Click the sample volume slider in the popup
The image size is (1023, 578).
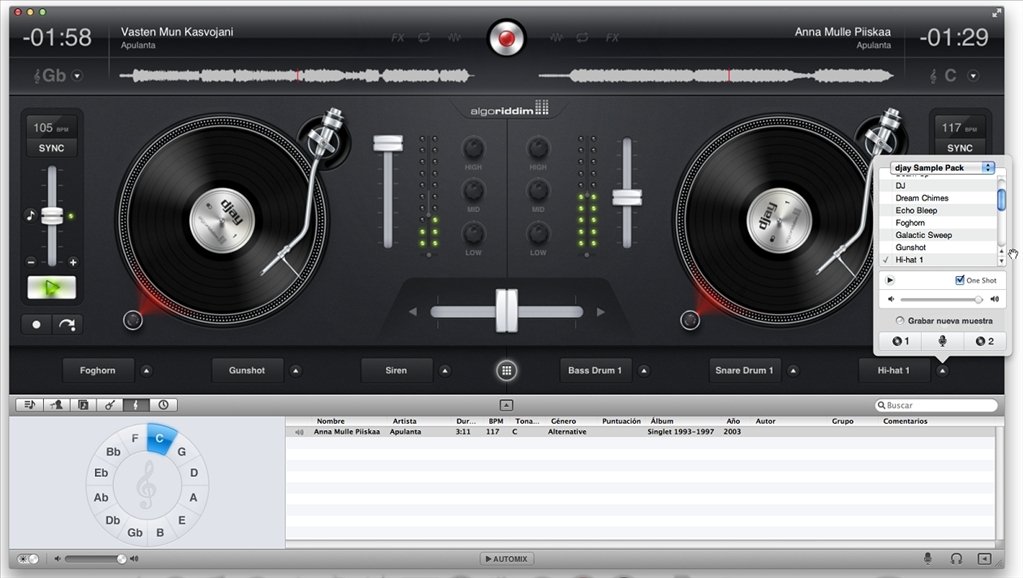coord(941,299)
